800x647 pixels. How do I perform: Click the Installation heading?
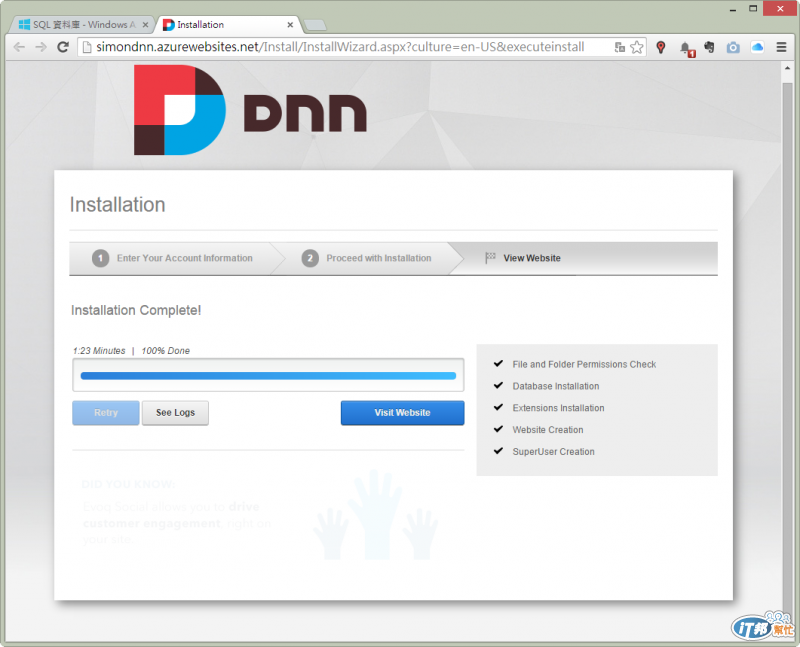117,205
